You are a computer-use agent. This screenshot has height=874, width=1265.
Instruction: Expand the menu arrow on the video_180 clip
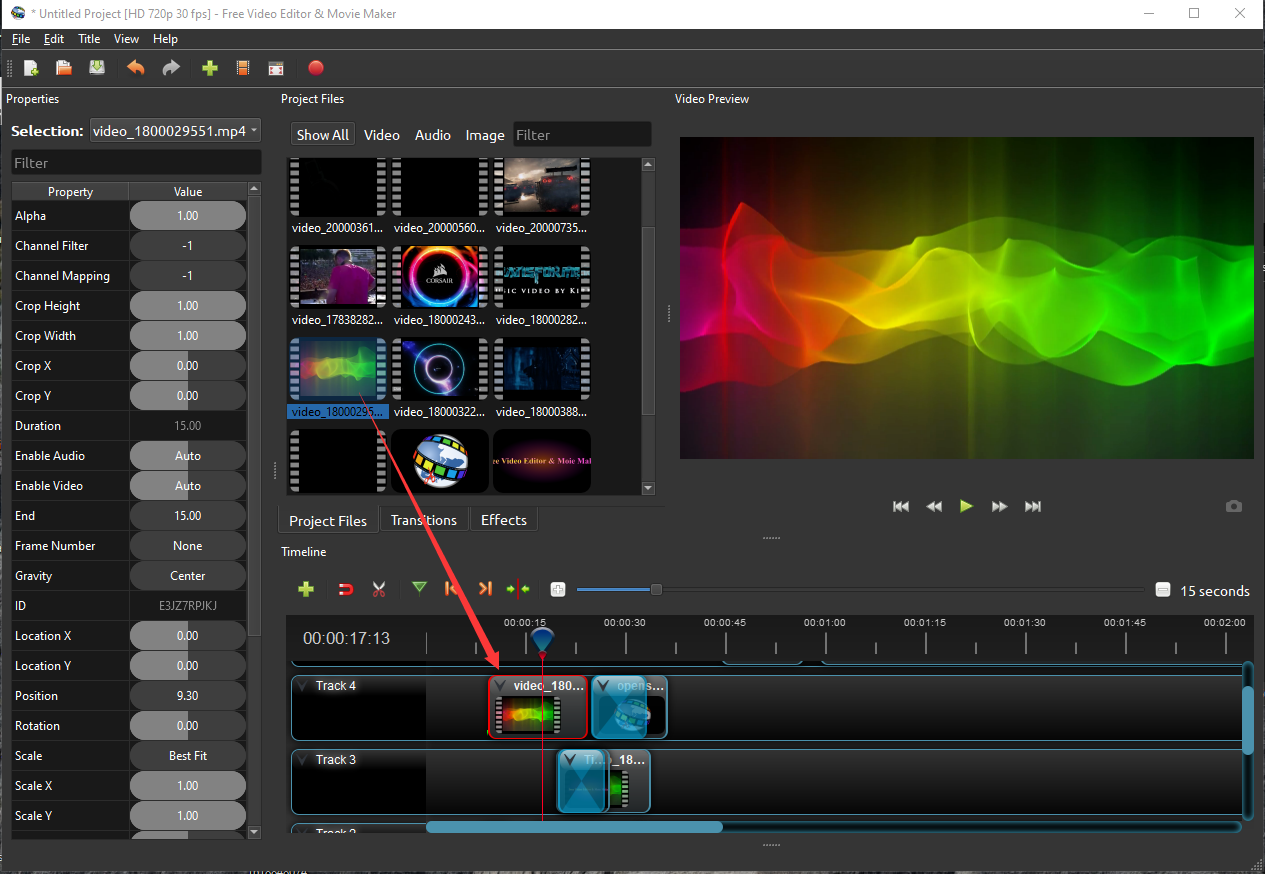click(x=502, y=686)
